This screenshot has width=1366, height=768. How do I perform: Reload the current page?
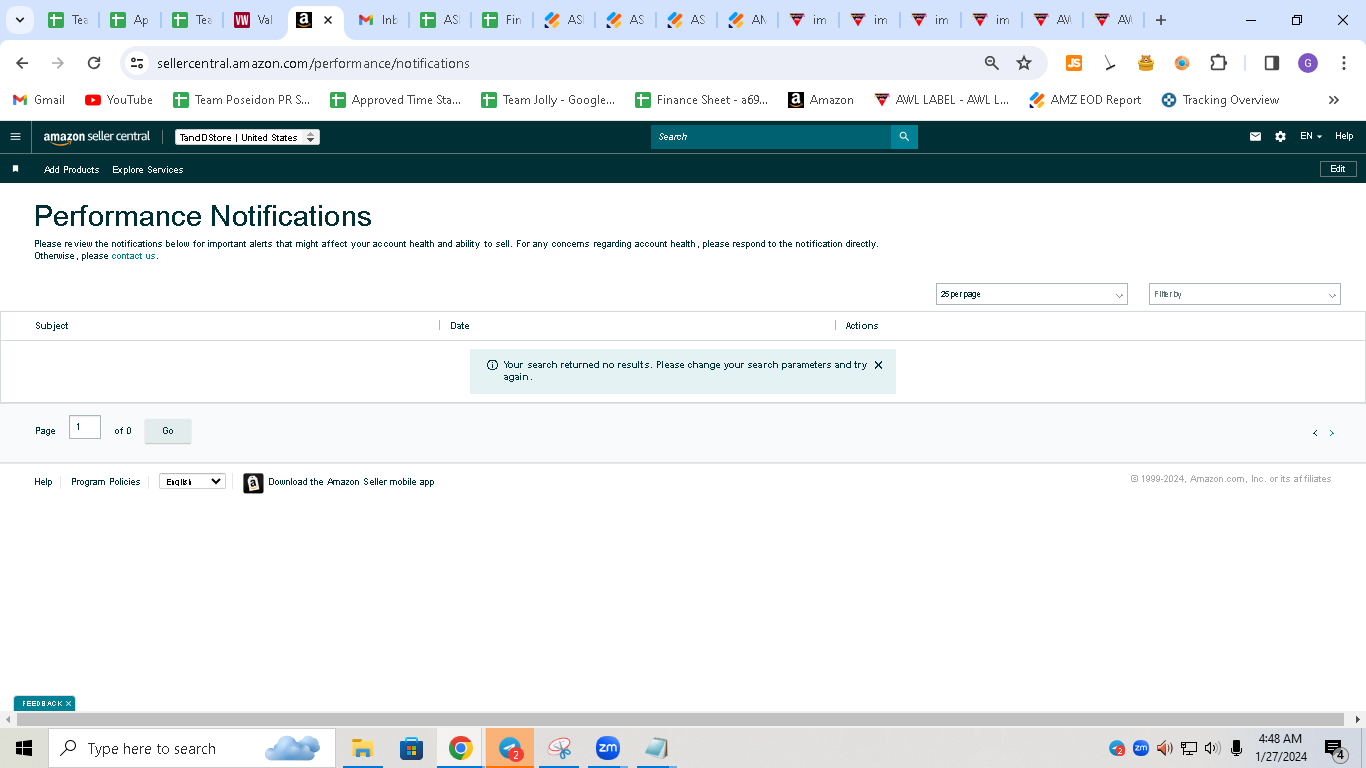click(x=94, y=63)
